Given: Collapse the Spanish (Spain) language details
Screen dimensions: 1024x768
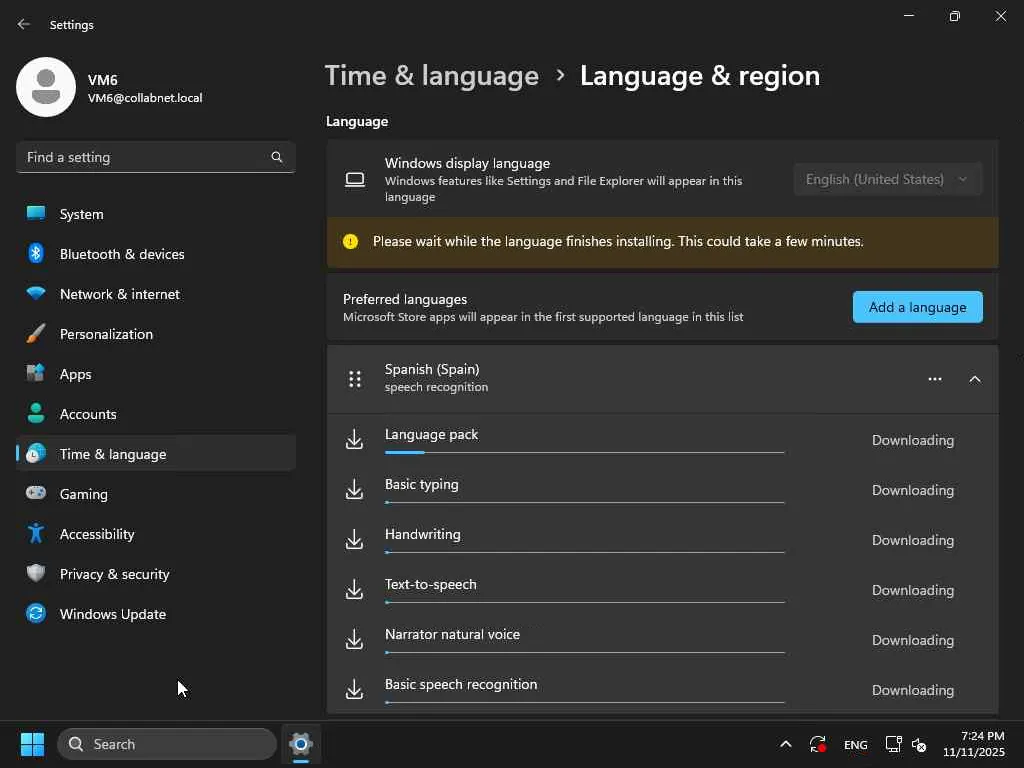Looking at the screenshot, I should [x=975, y=379].
